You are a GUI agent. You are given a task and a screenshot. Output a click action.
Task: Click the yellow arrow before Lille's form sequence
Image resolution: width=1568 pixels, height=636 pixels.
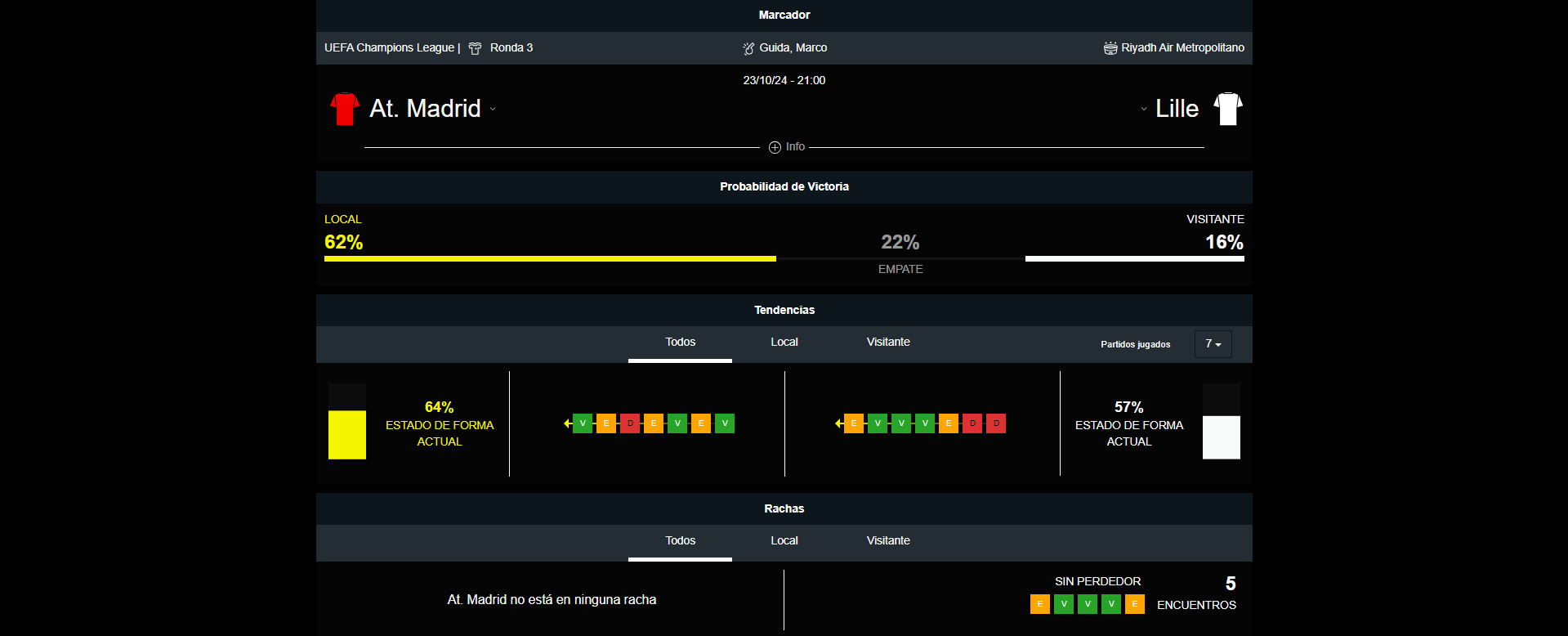click(838, 423)
